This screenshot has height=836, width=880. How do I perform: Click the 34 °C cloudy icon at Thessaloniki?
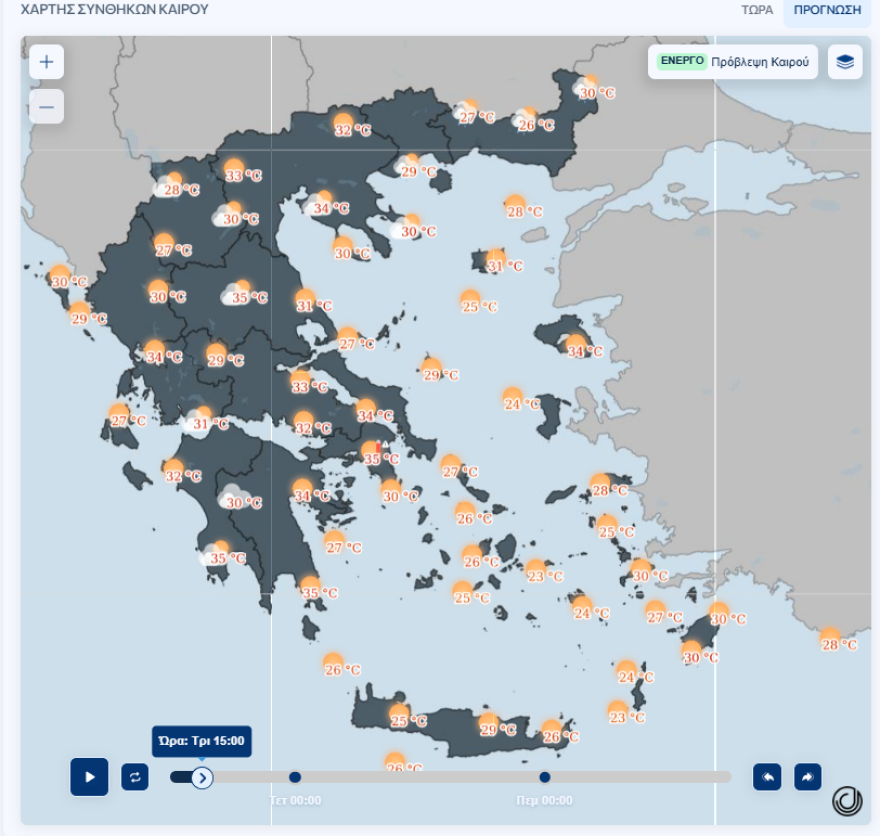tap(321, 203)
